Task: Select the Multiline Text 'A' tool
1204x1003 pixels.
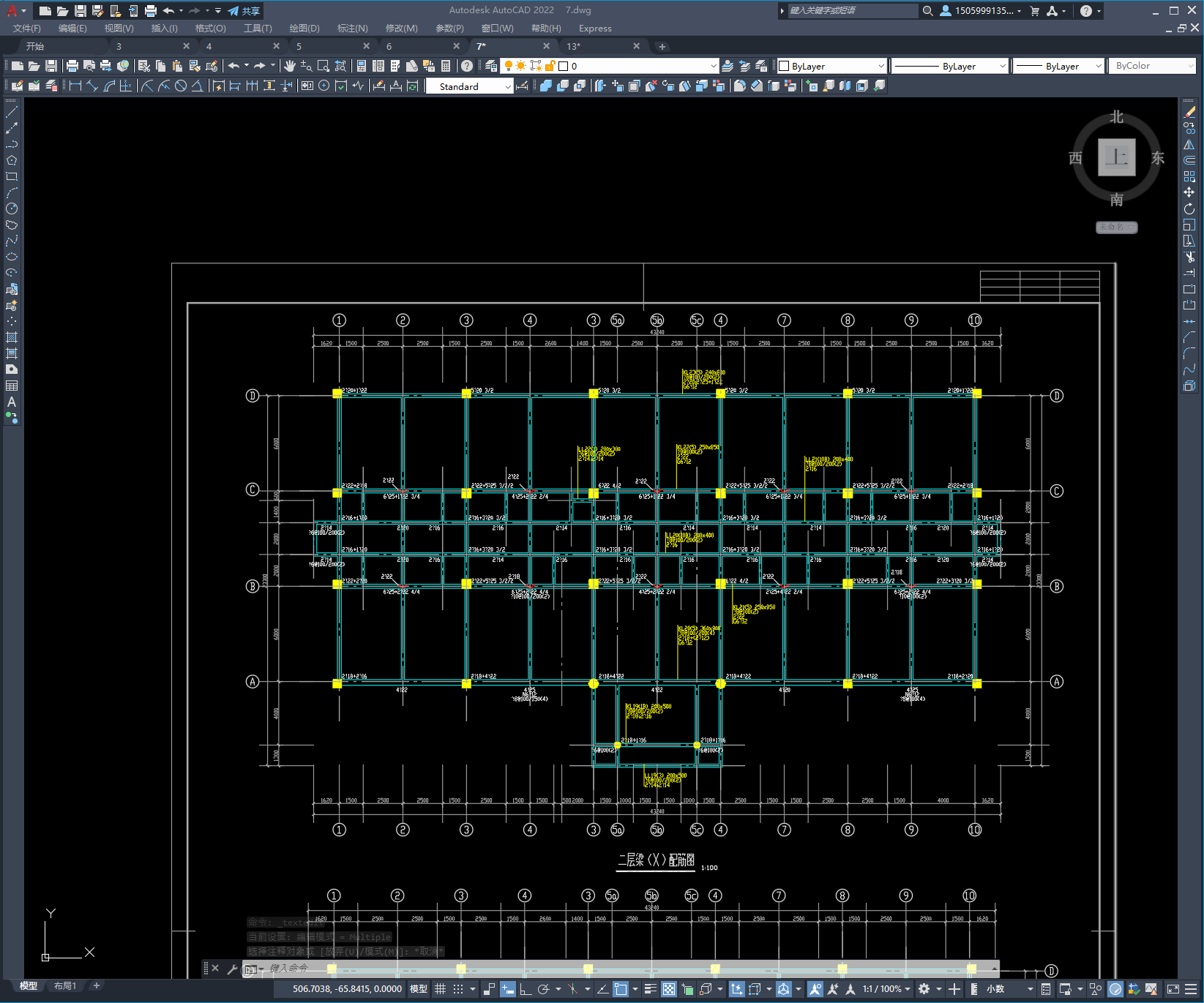Action: 12,402
